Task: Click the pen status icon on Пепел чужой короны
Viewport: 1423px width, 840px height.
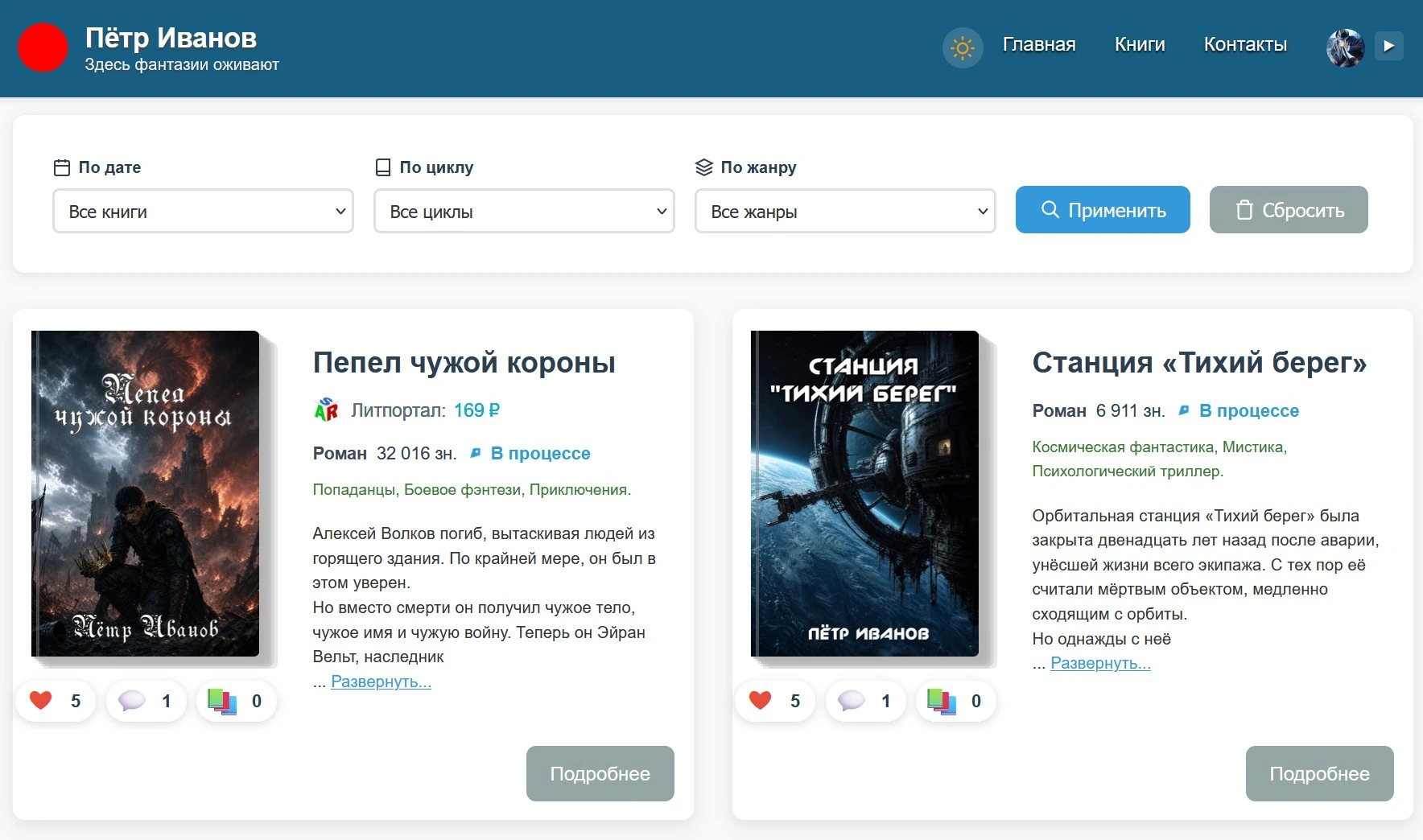Action: (476, 453)
